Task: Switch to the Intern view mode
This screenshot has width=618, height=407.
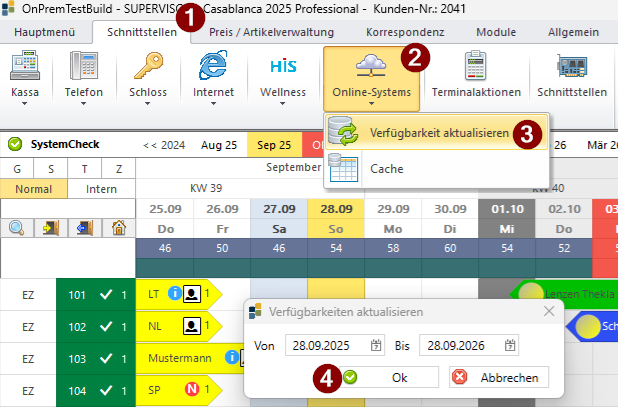Action: pyautogui.click(x=101, y=188)
